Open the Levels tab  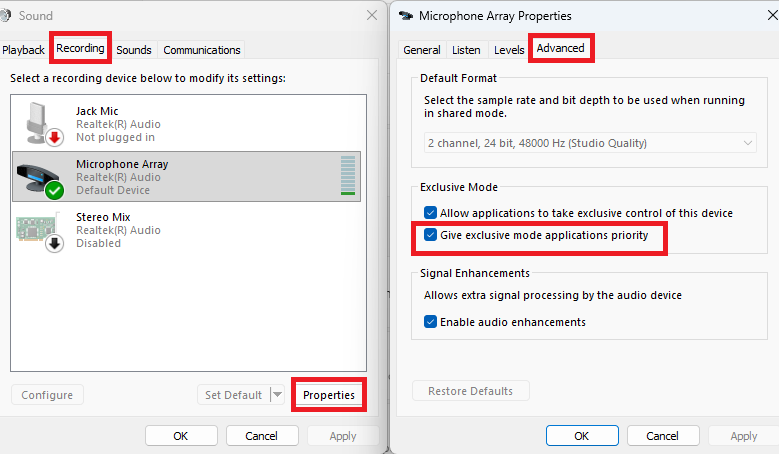(x=509, y=50)
